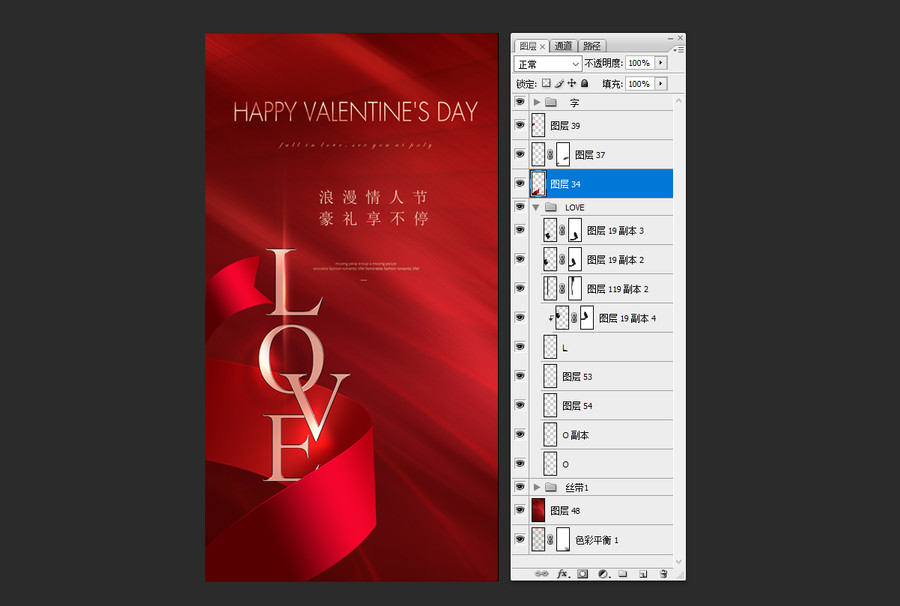
Task: Select the 图层 119 副本 2 layer
Action: 607,289
